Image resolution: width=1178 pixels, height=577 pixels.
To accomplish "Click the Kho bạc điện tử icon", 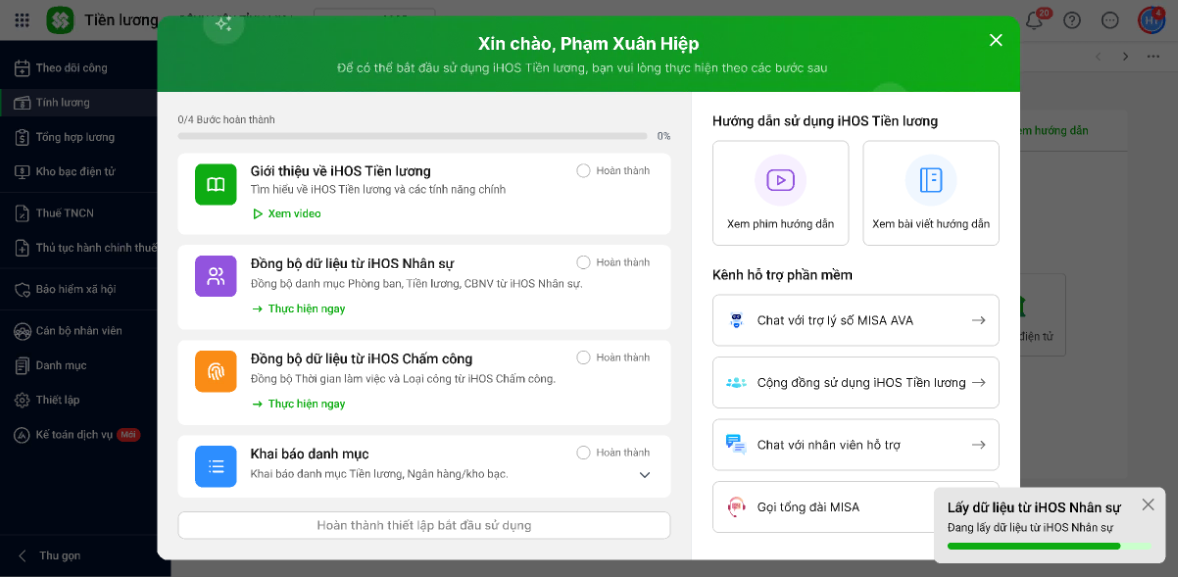I will [x=22, y=172].
